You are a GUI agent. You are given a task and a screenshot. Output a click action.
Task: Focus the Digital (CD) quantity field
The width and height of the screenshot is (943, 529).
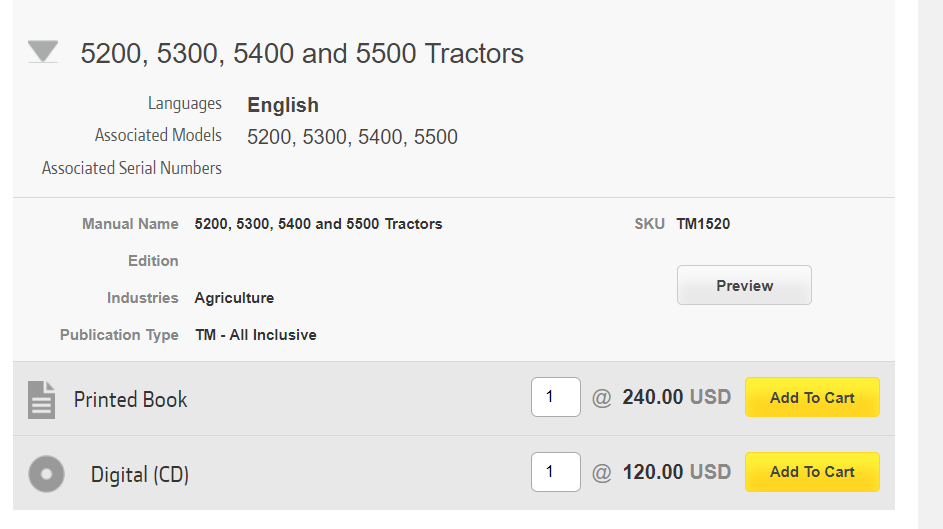pyautogui.click(x=555, y=472)
